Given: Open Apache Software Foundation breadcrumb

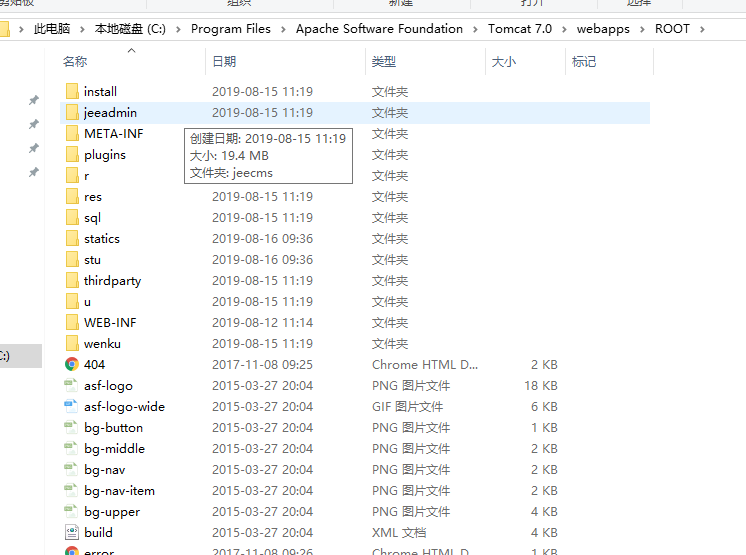Looking at the screenshot, I should (x=379, y=29).
